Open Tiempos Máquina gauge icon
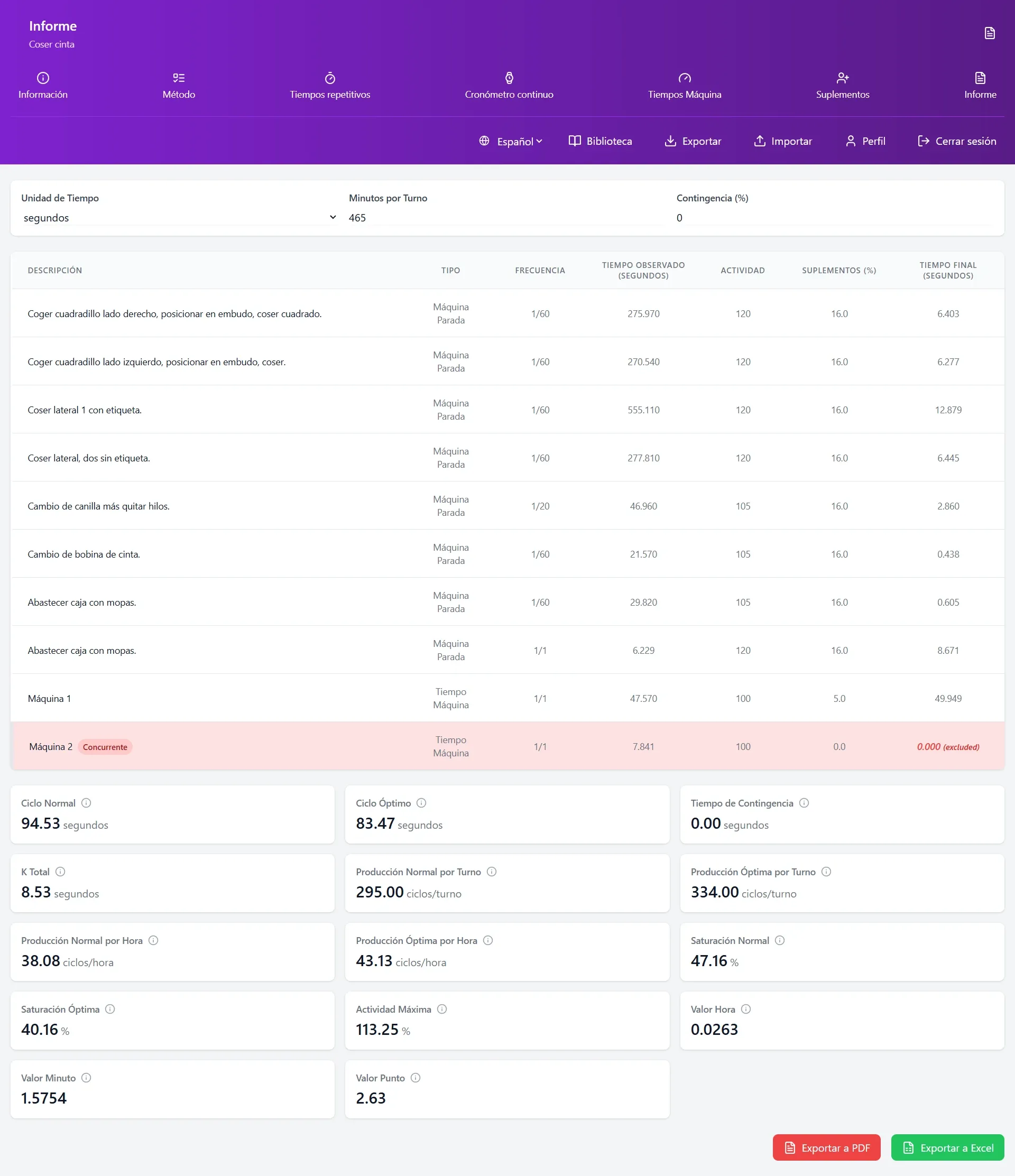Screen dimensions: 1015x1176 [685, 78]
